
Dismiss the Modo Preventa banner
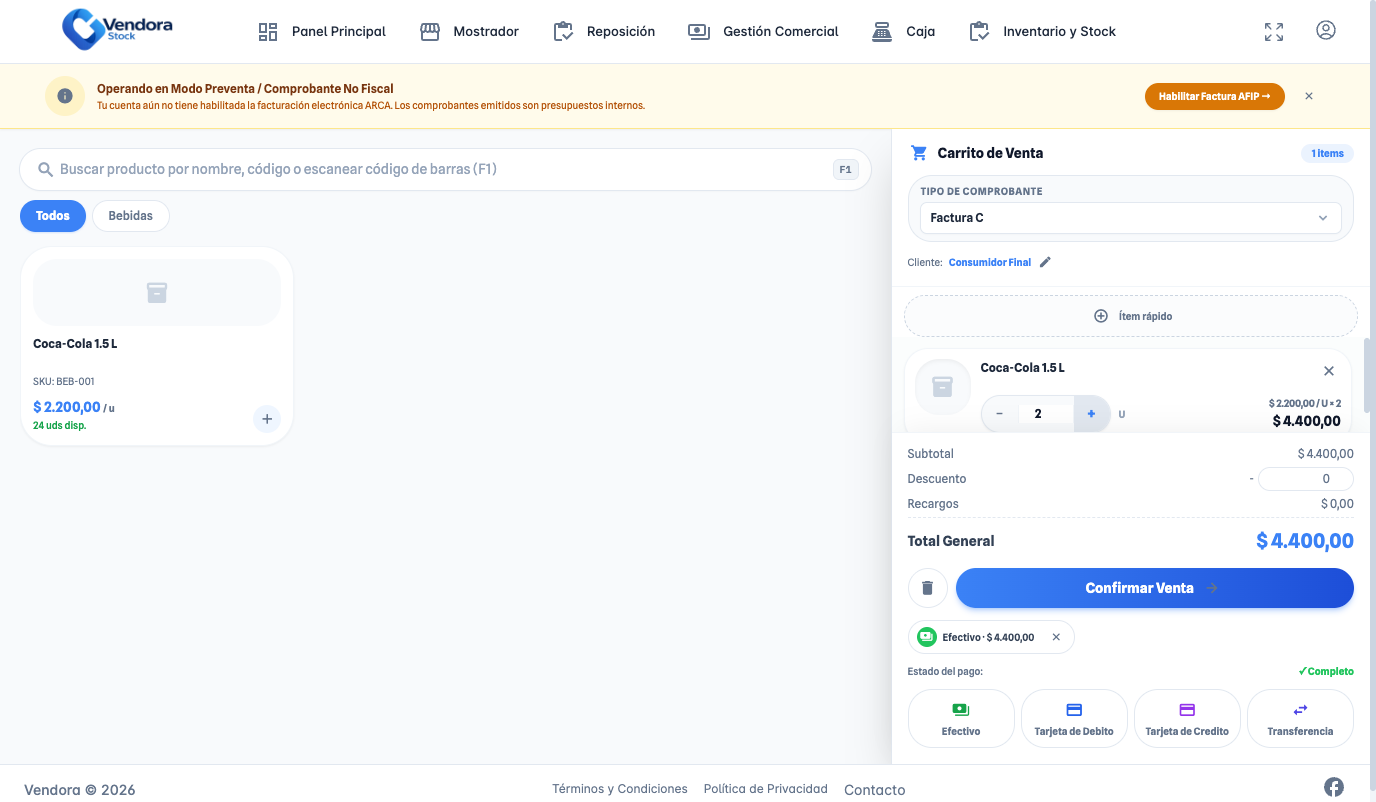tap(1309, 96)
